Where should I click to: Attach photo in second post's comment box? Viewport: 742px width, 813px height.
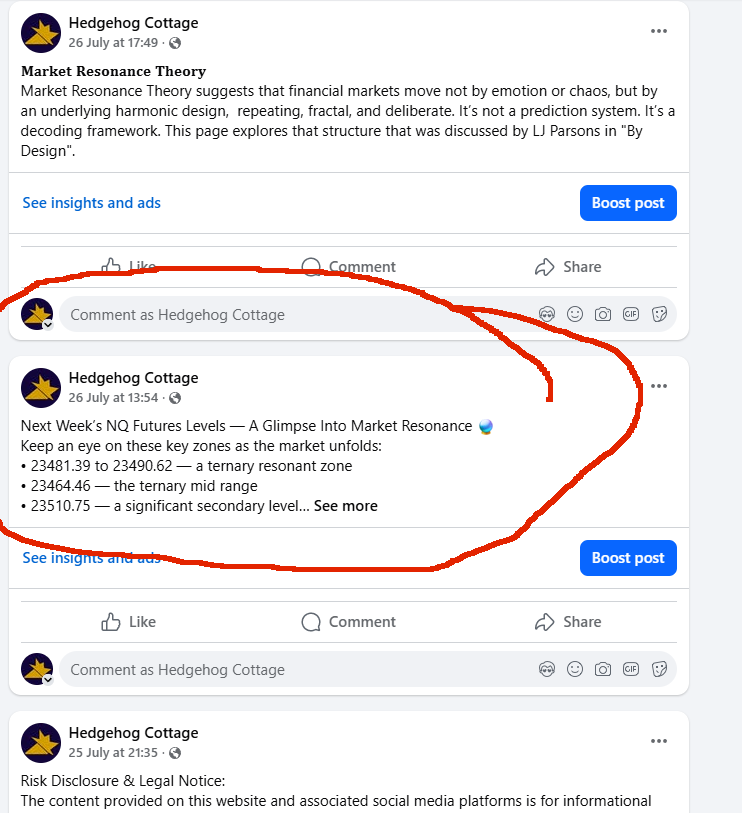(603, 669)
